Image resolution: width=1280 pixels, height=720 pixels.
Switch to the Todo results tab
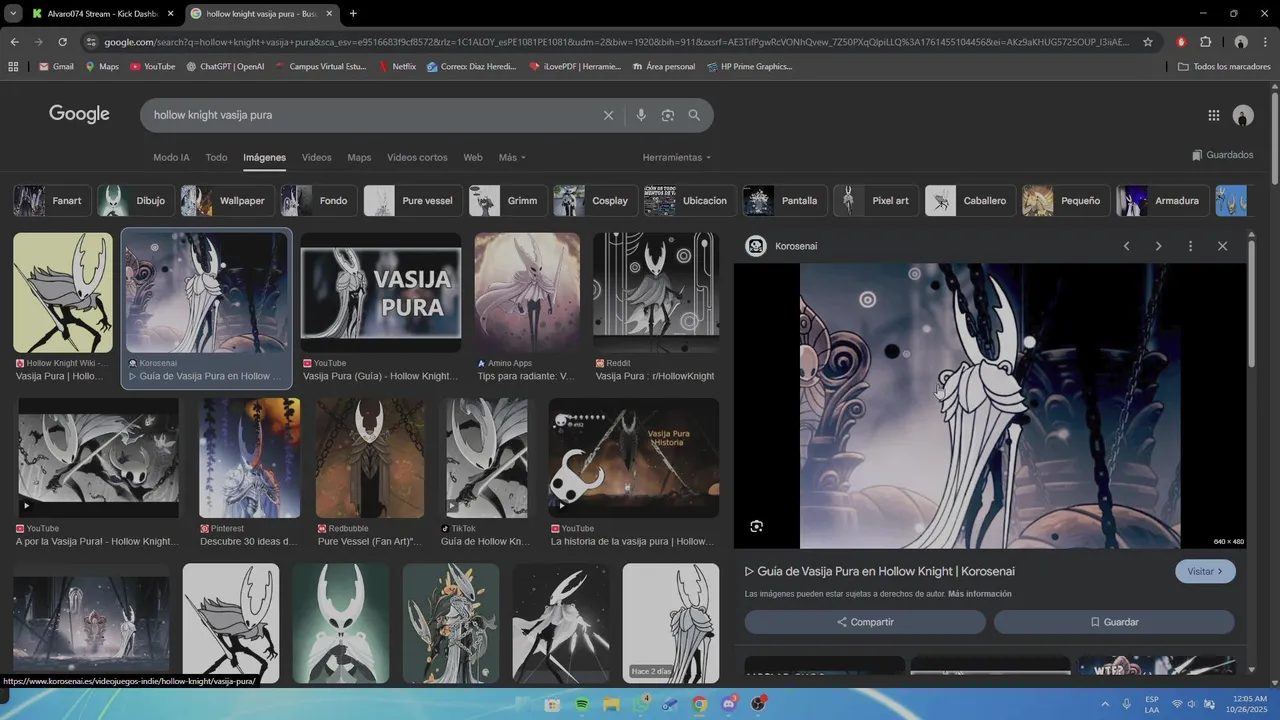pyautogui.click(x=216, y=158)
